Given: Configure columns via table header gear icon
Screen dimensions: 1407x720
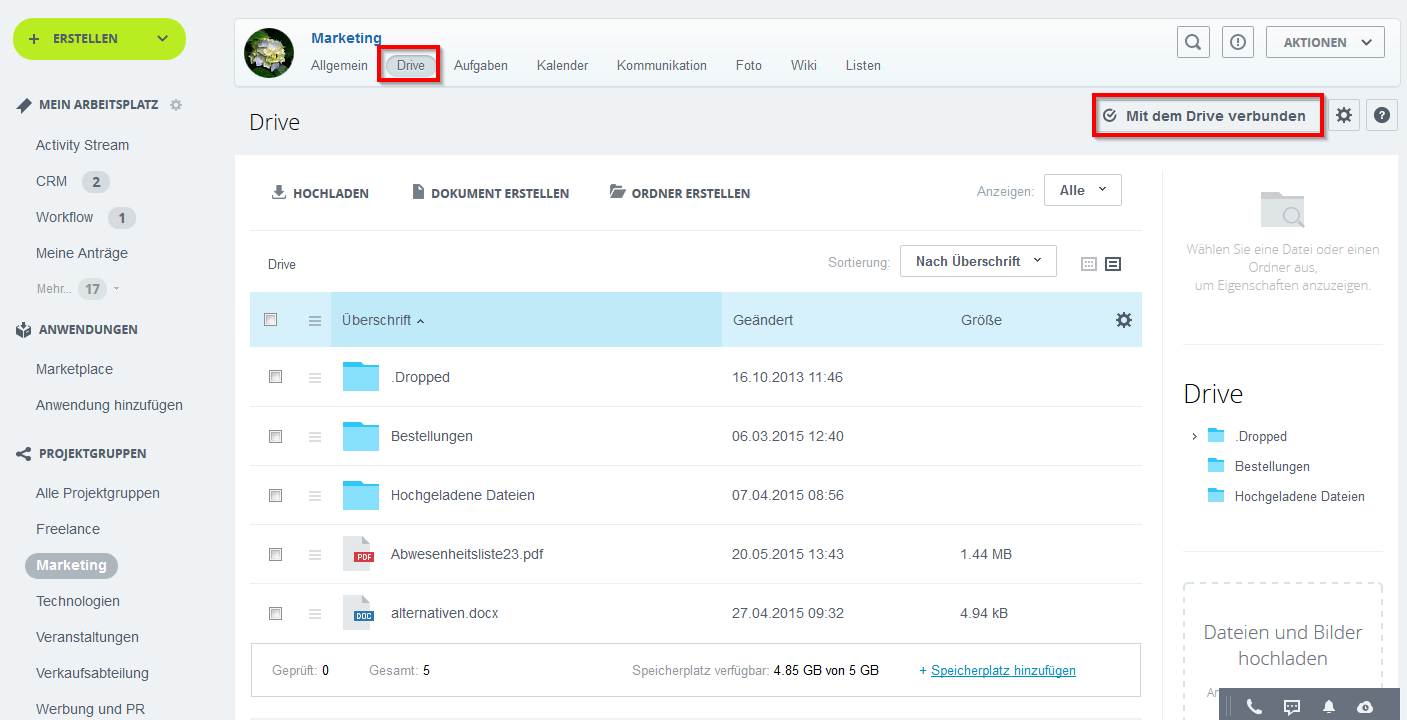Looking at the screenshot, I should [x=1124, y=319].
